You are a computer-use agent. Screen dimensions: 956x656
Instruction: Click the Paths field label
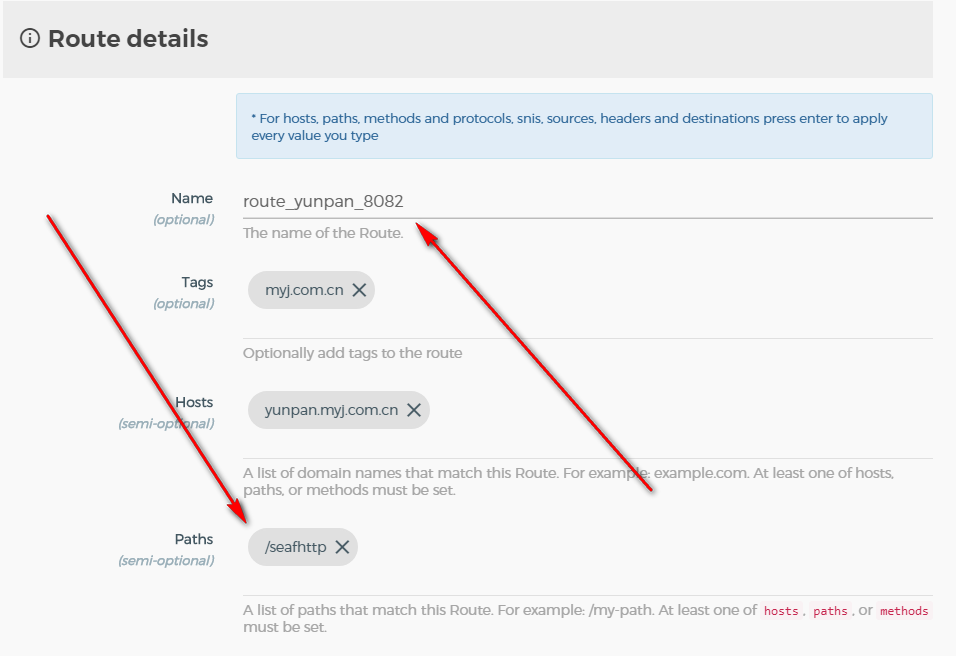pyautogui.click(x=194, y=539)
